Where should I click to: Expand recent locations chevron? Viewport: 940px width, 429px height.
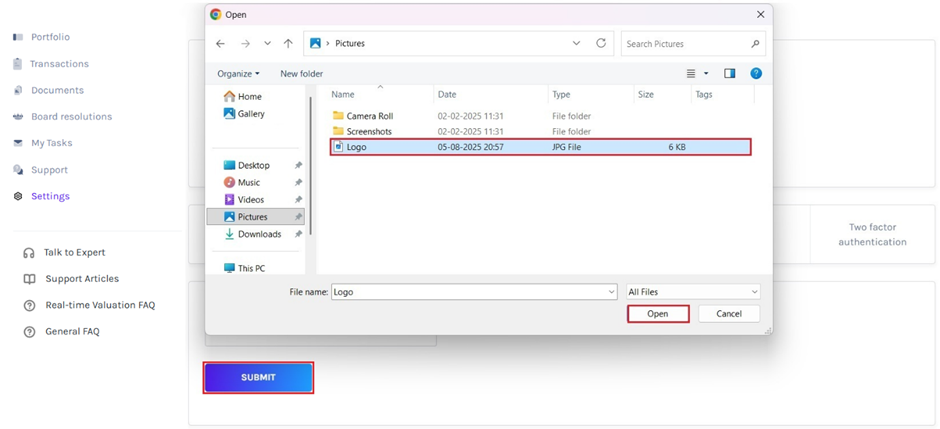coord(267,44)
